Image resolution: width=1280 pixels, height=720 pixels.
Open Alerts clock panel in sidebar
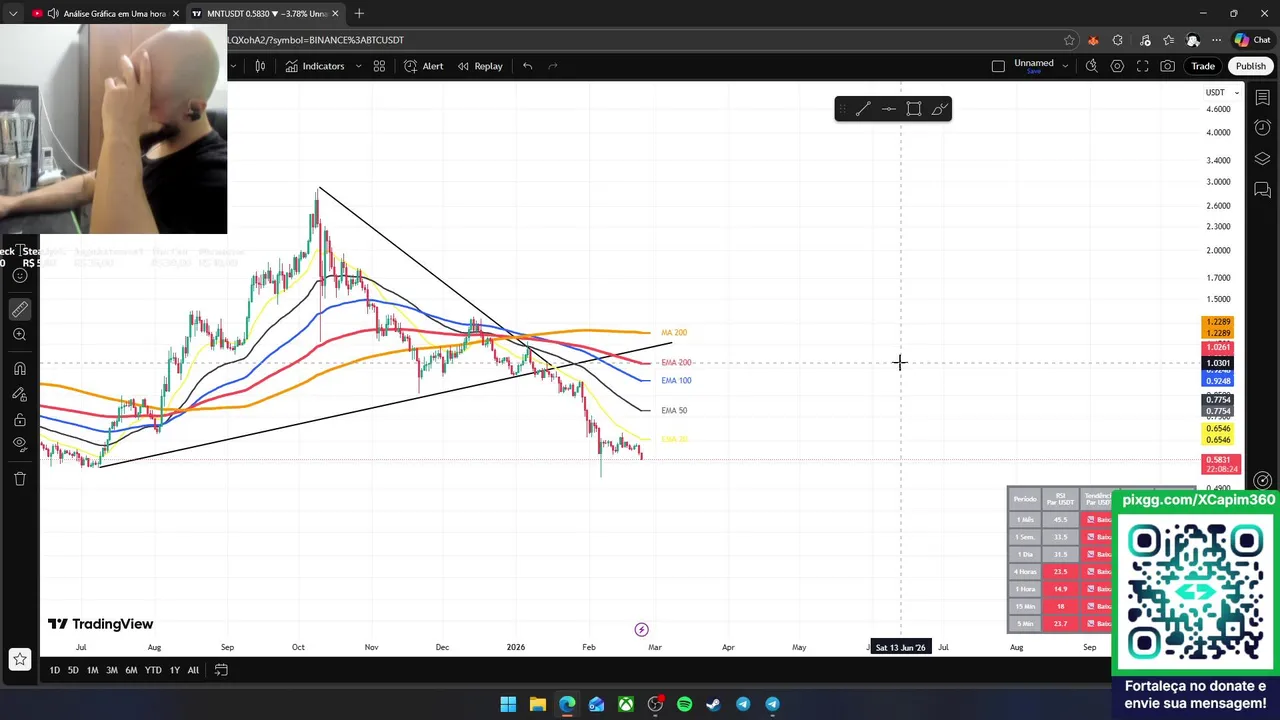coord(1263,128)
